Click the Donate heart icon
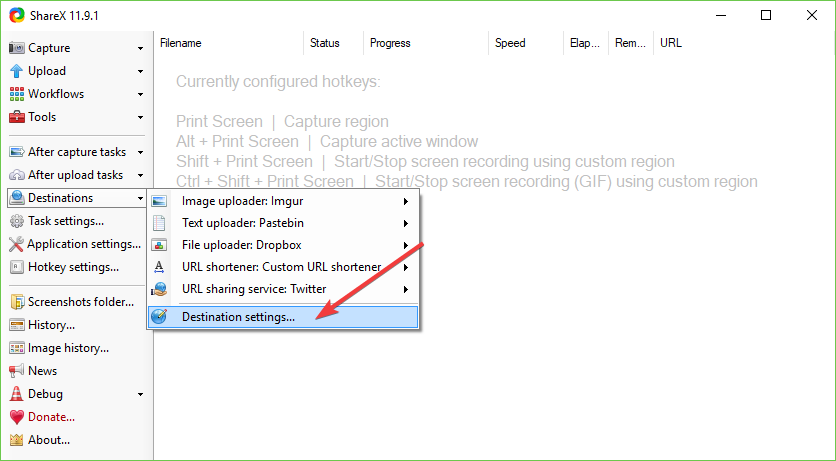Screen dimensions: 836x461 17,417
